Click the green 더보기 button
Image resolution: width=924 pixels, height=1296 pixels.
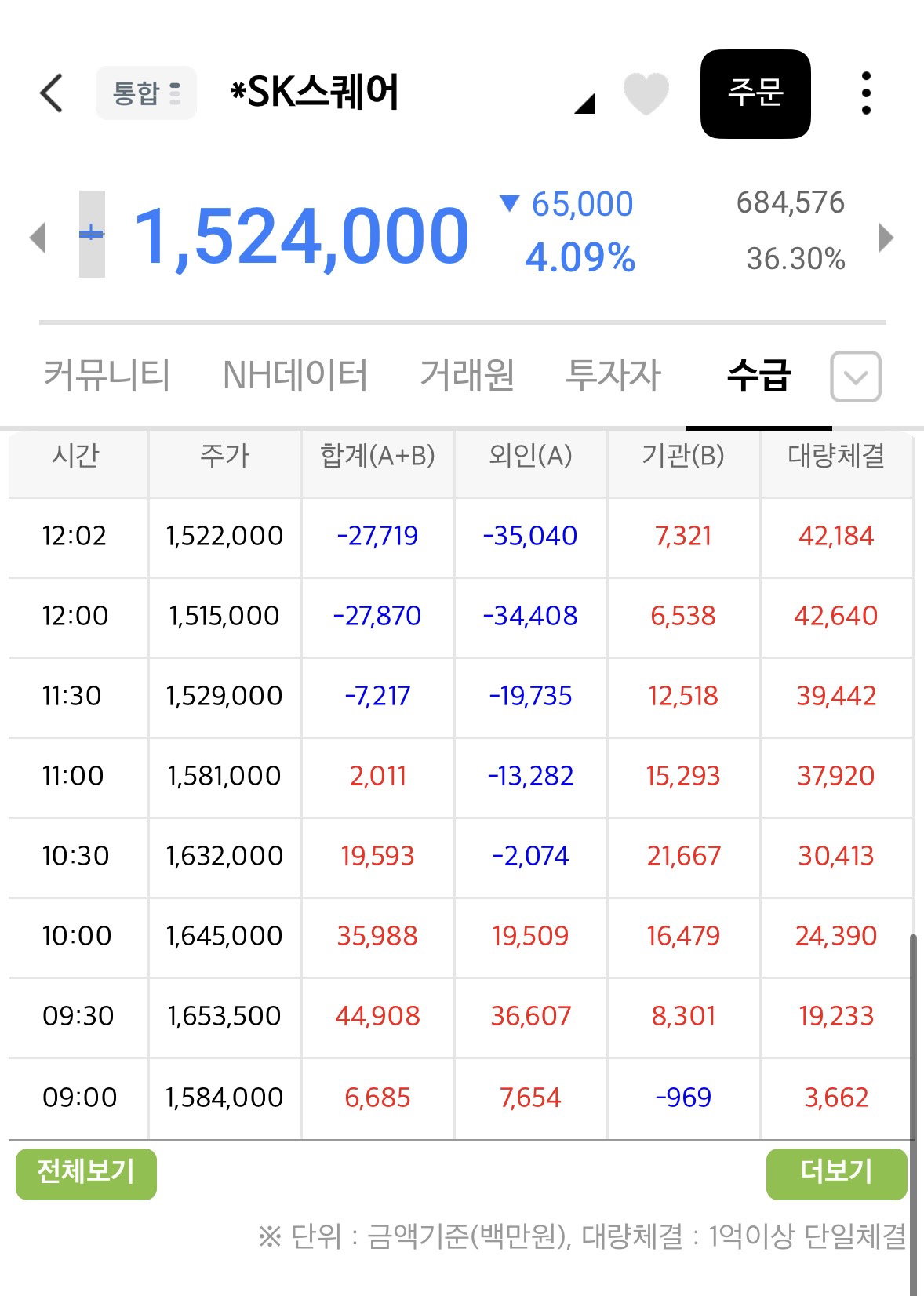point(836,1174)
